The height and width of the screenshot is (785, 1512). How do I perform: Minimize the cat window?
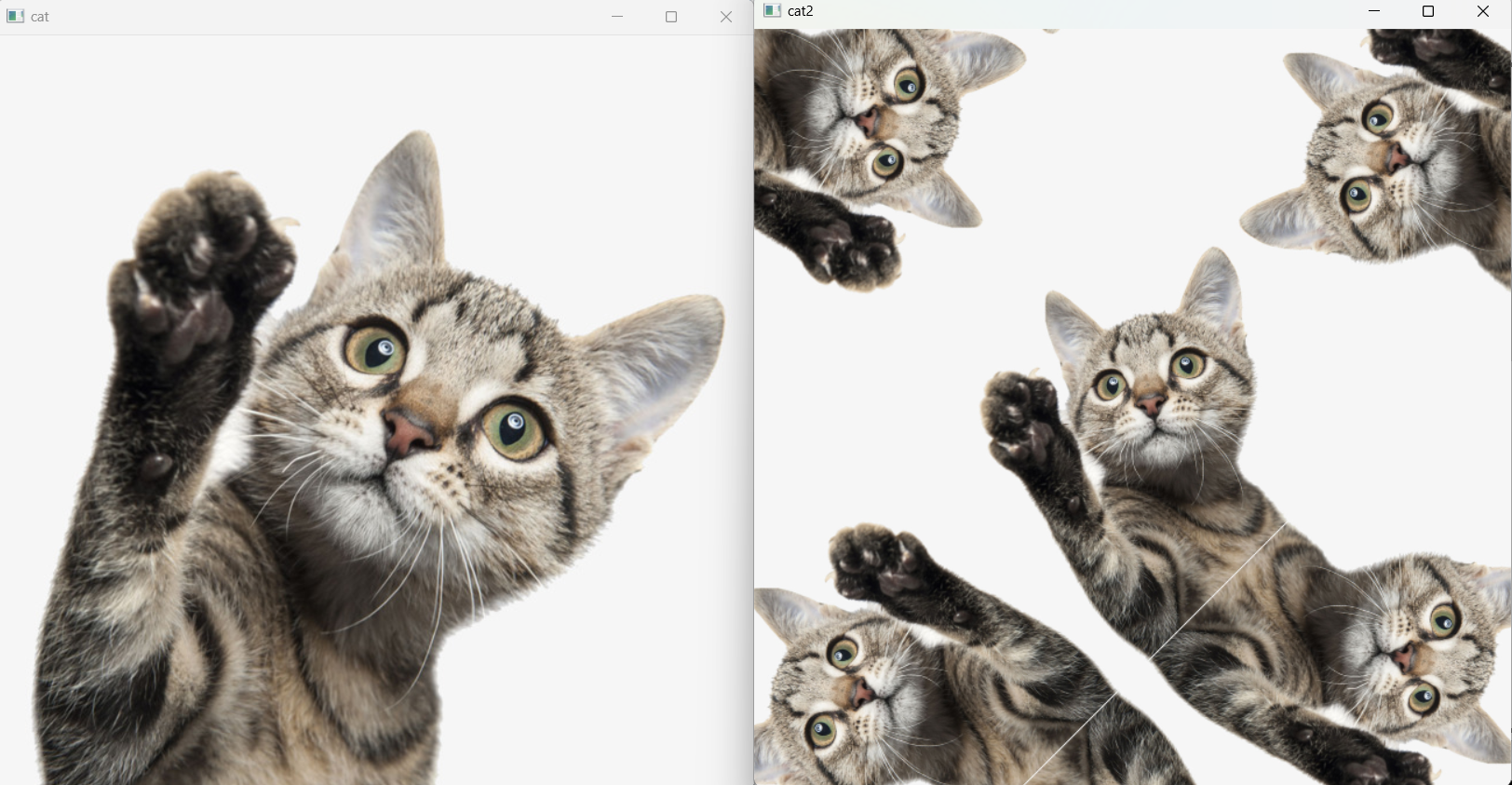pos(617,17)
